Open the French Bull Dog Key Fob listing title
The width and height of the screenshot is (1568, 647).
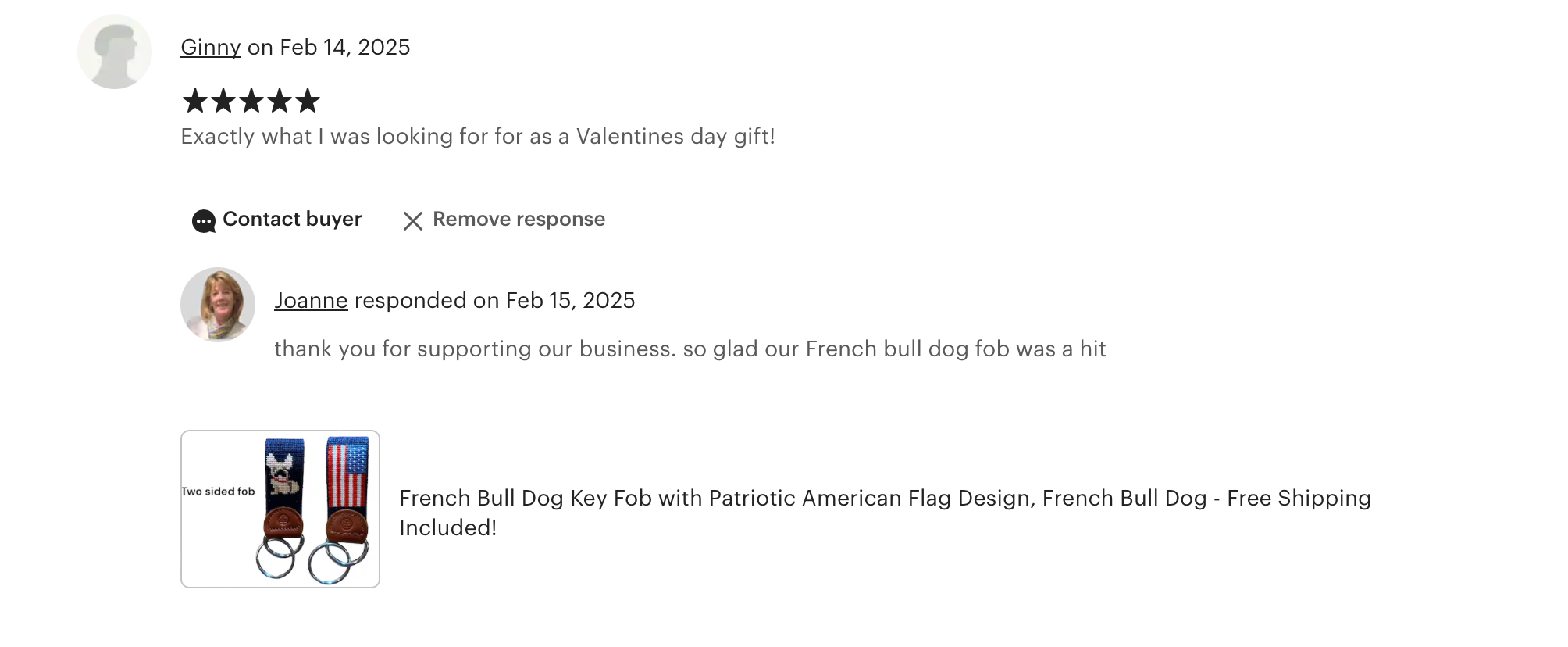point(885,513)
